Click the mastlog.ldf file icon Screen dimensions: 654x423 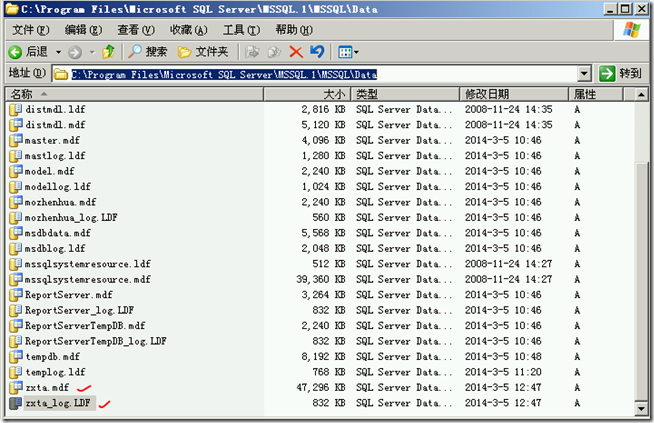[x=16, y=156]
